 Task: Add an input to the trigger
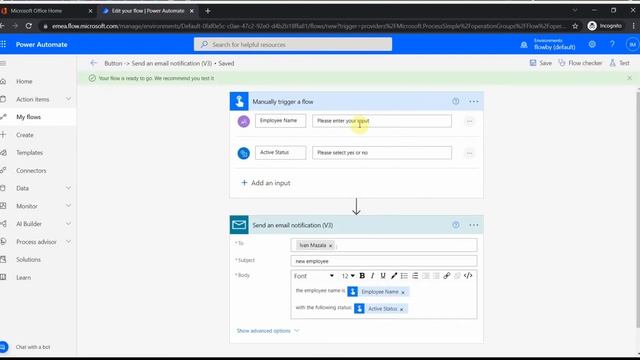(x=266, y=183)
